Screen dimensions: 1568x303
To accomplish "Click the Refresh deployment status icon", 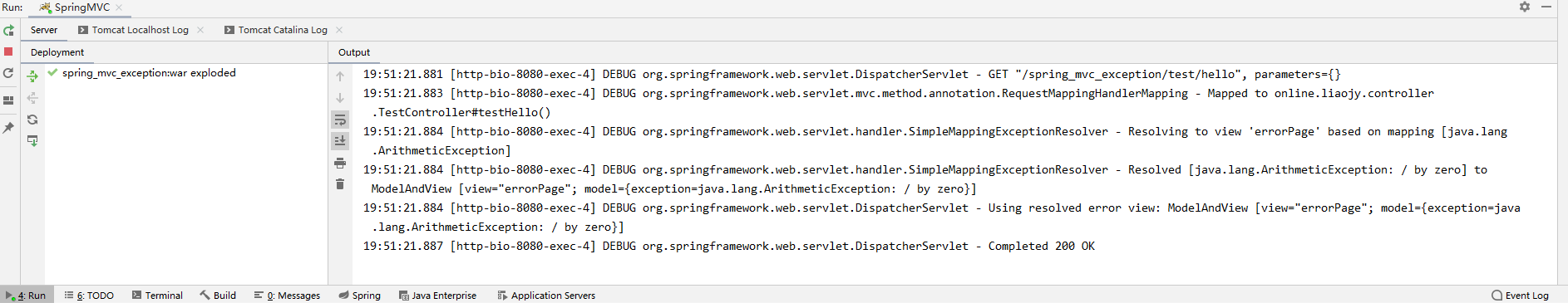I will pyautogui.click(x=32, y=120).
